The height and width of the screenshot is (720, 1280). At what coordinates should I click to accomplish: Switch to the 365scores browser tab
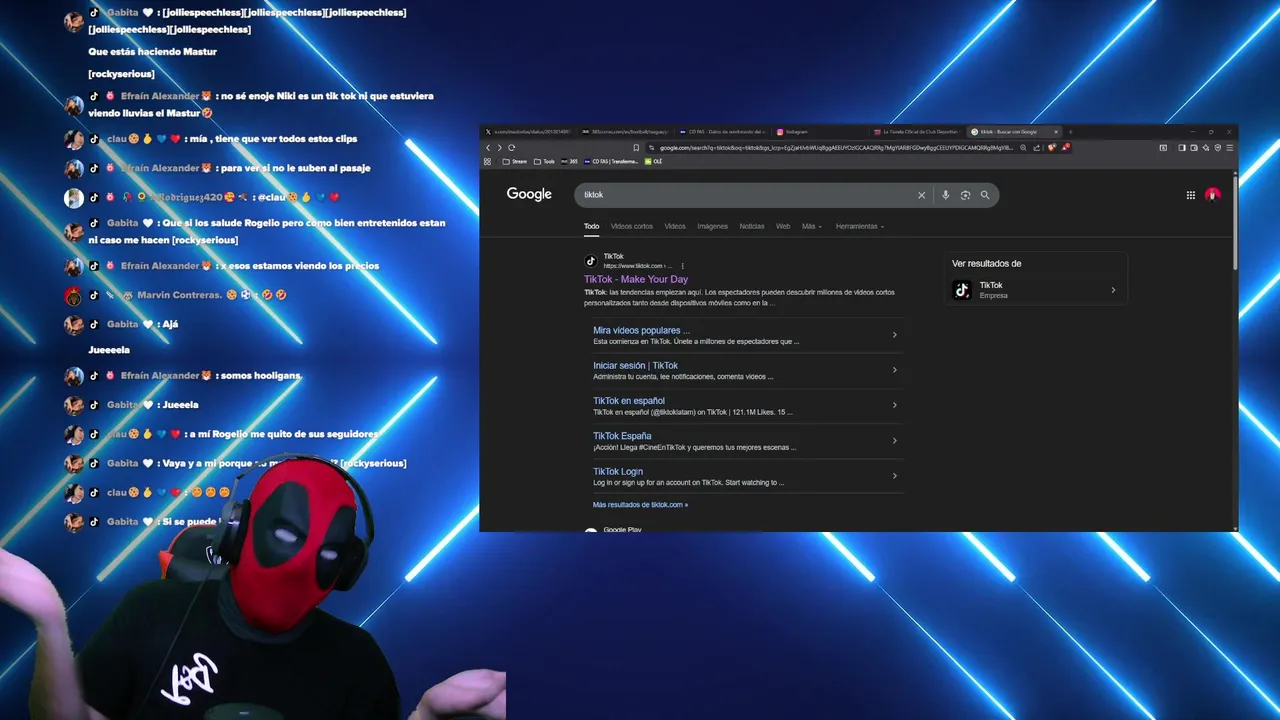[625, 131]
